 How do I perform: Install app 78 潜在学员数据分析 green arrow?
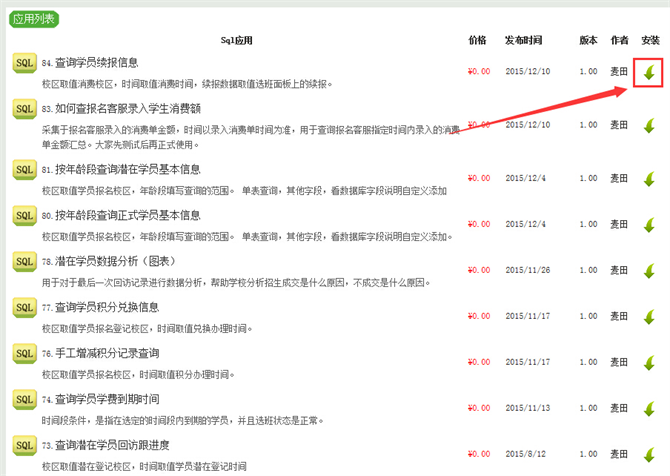(x=649, y=271)
